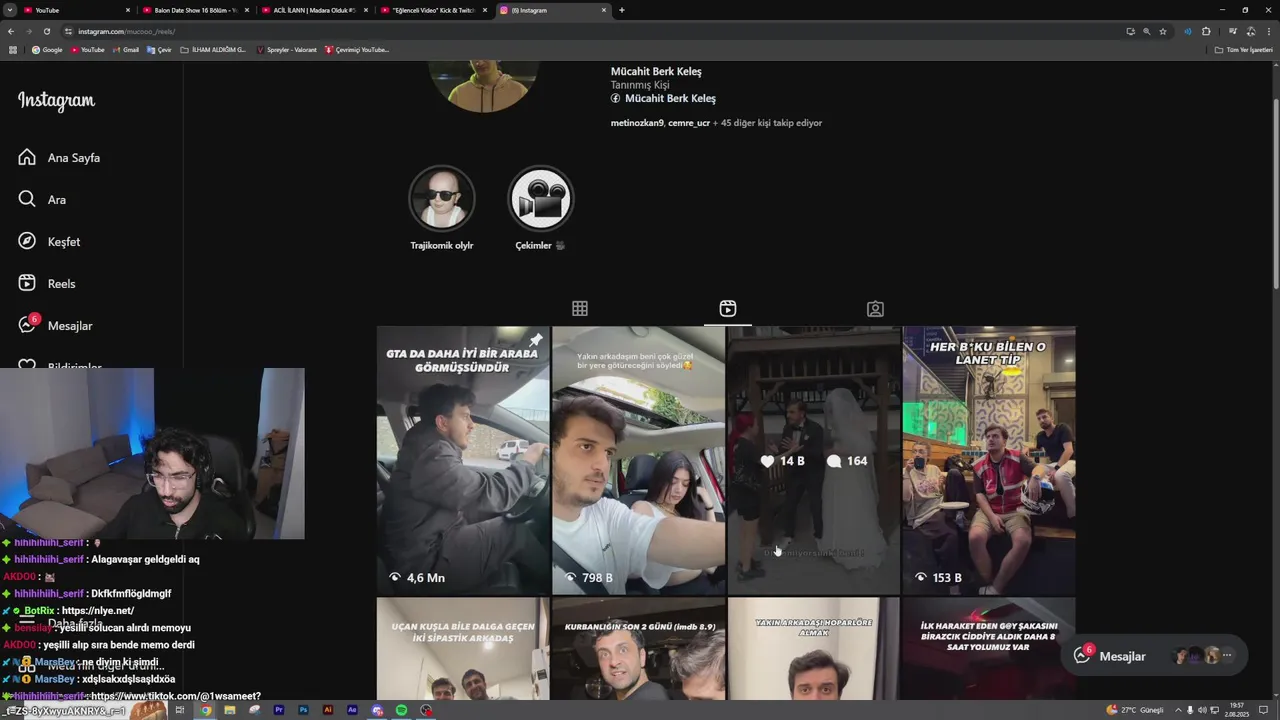Open follower cemre_ucr's profile

point(689,123)
